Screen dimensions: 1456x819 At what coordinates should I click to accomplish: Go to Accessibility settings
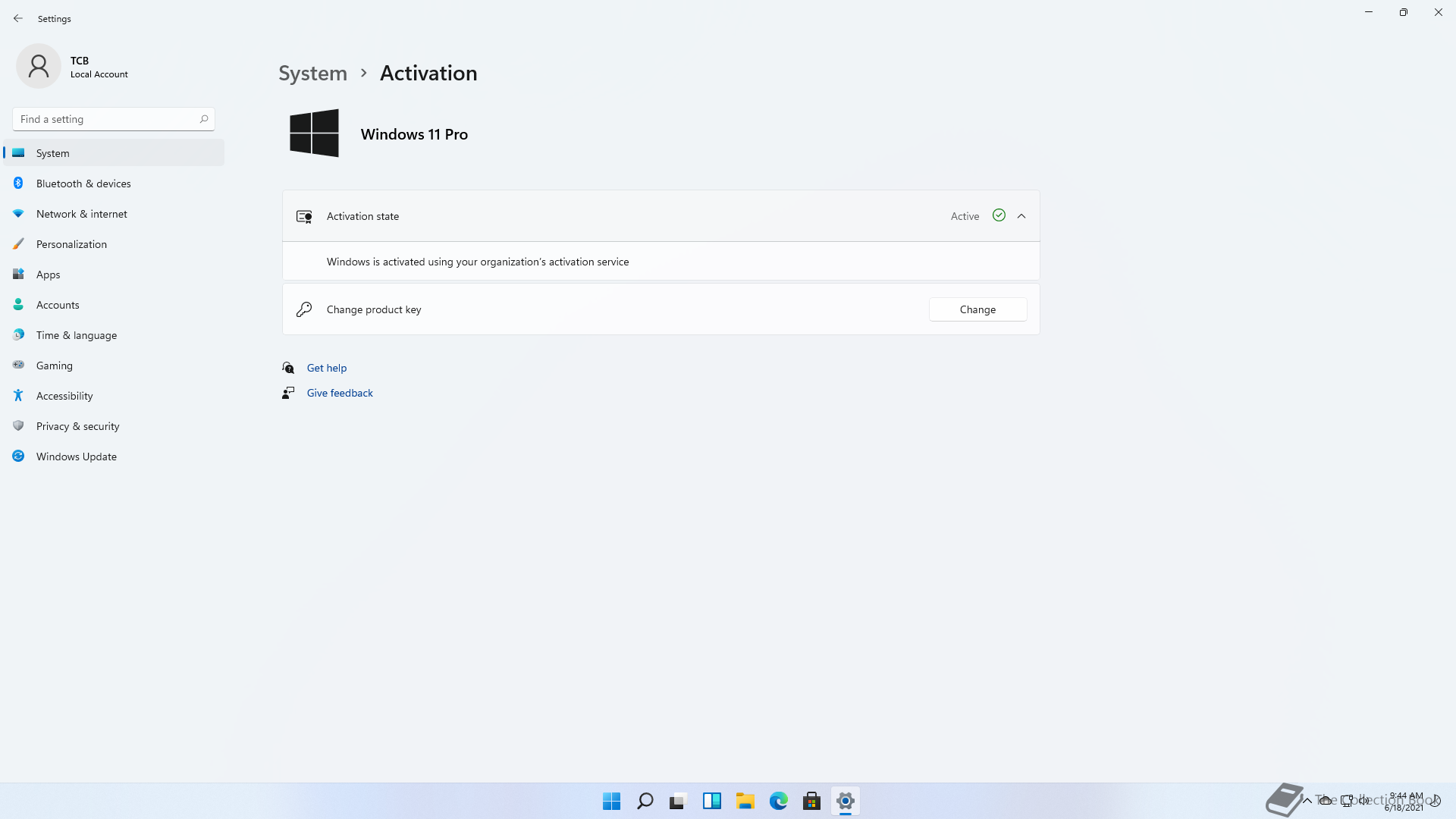point(114,395)
